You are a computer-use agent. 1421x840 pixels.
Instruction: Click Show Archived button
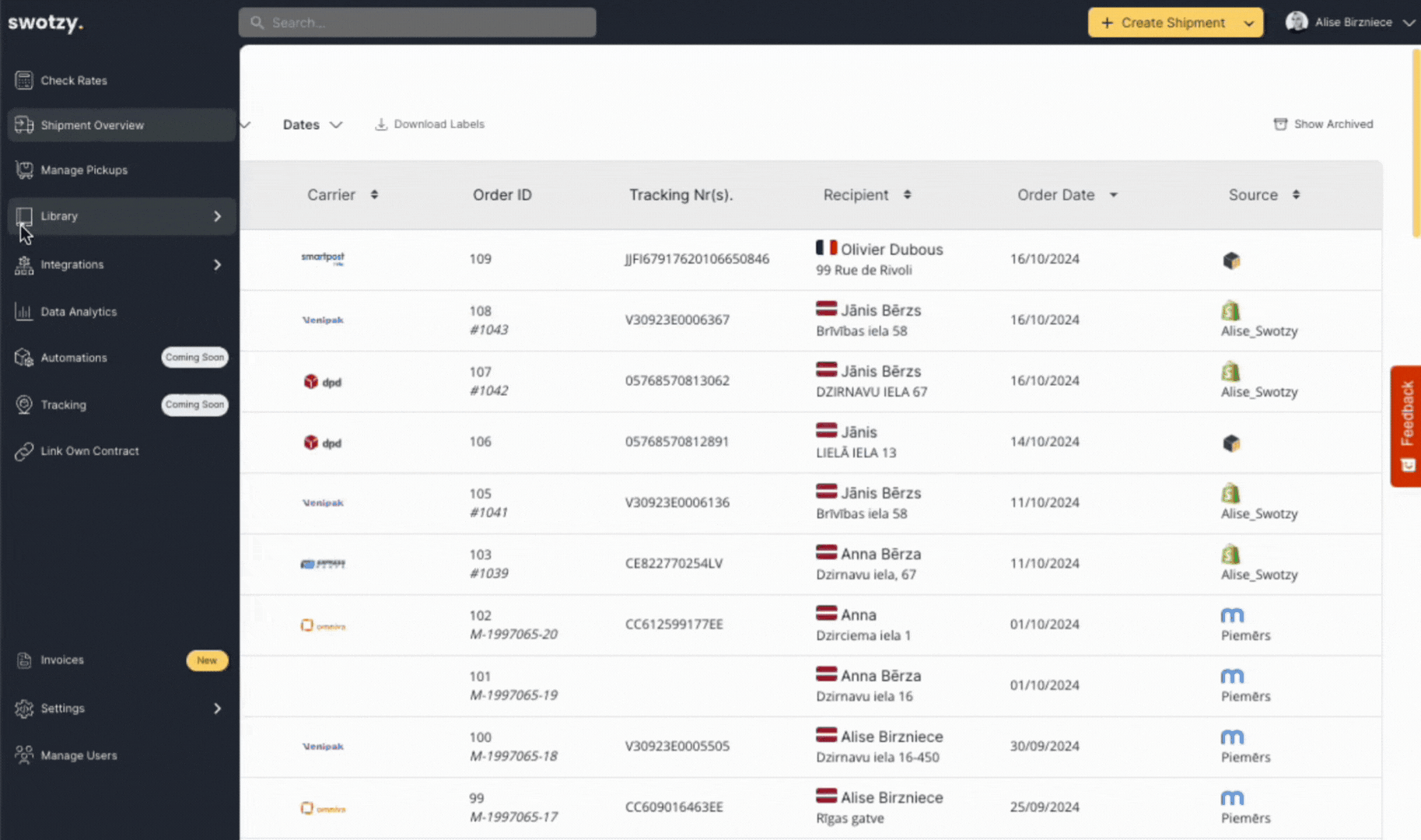tap(1323, 124)
